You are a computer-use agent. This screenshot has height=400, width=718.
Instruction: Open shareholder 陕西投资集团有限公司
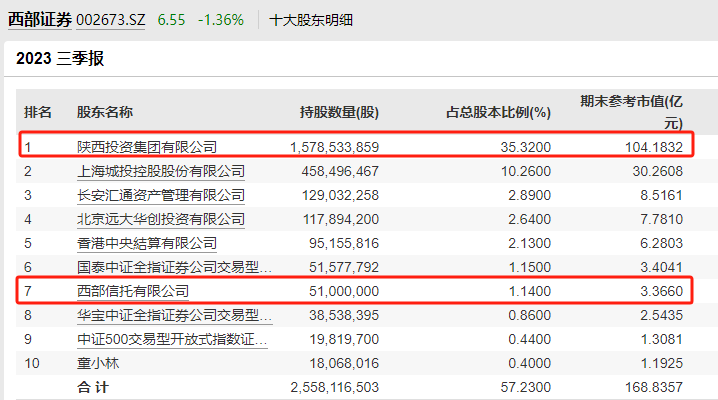click(x=147, y=147)
